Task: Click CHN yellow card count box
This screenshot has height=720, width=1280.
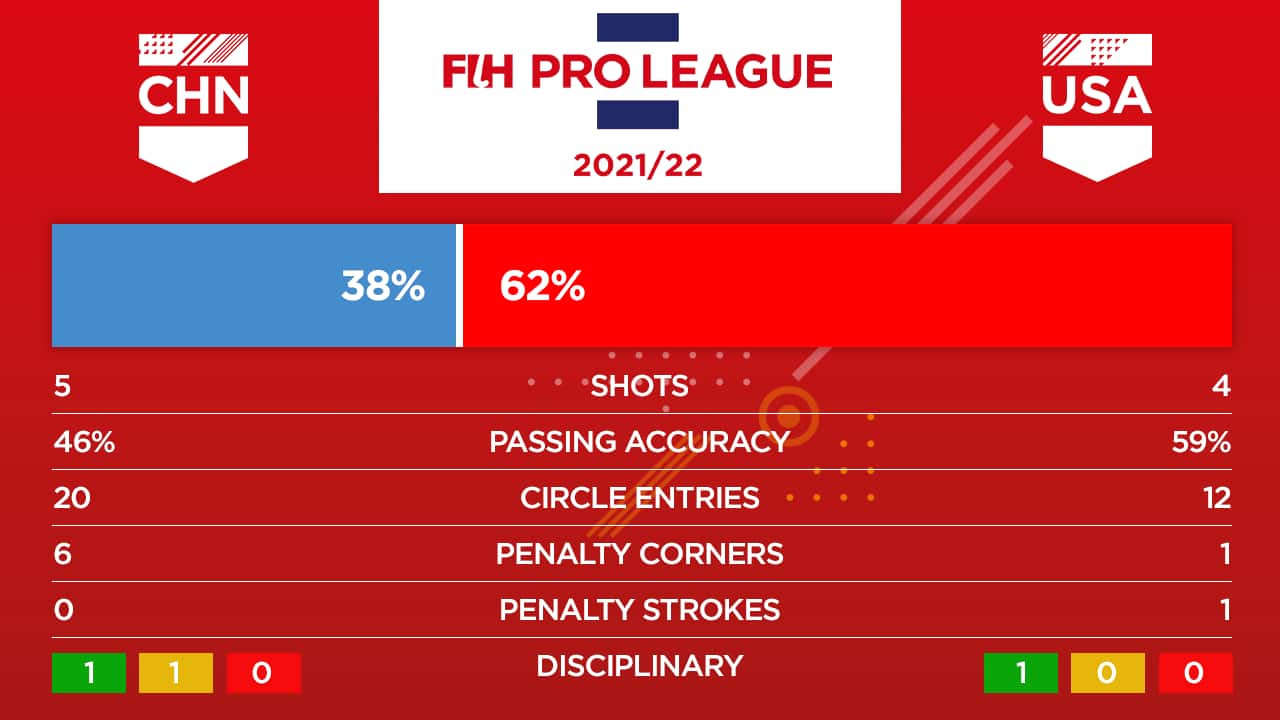Action: click(175, 673)
